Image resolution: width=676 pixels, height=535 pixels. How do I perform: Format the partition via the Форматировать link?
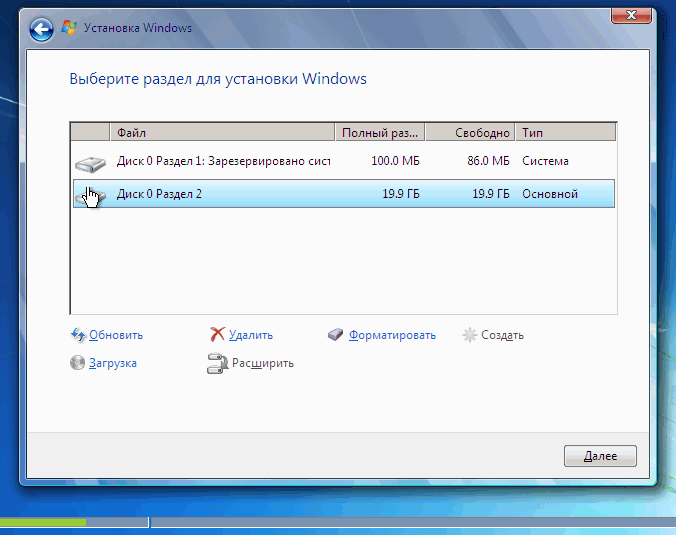[x=392, y=335]
